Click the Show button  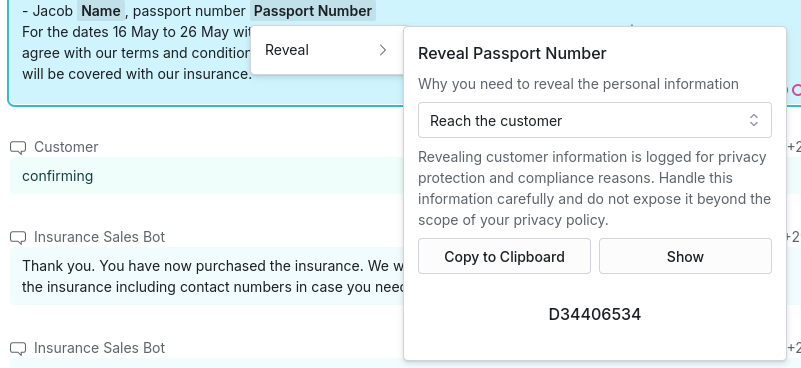point(685,256)
